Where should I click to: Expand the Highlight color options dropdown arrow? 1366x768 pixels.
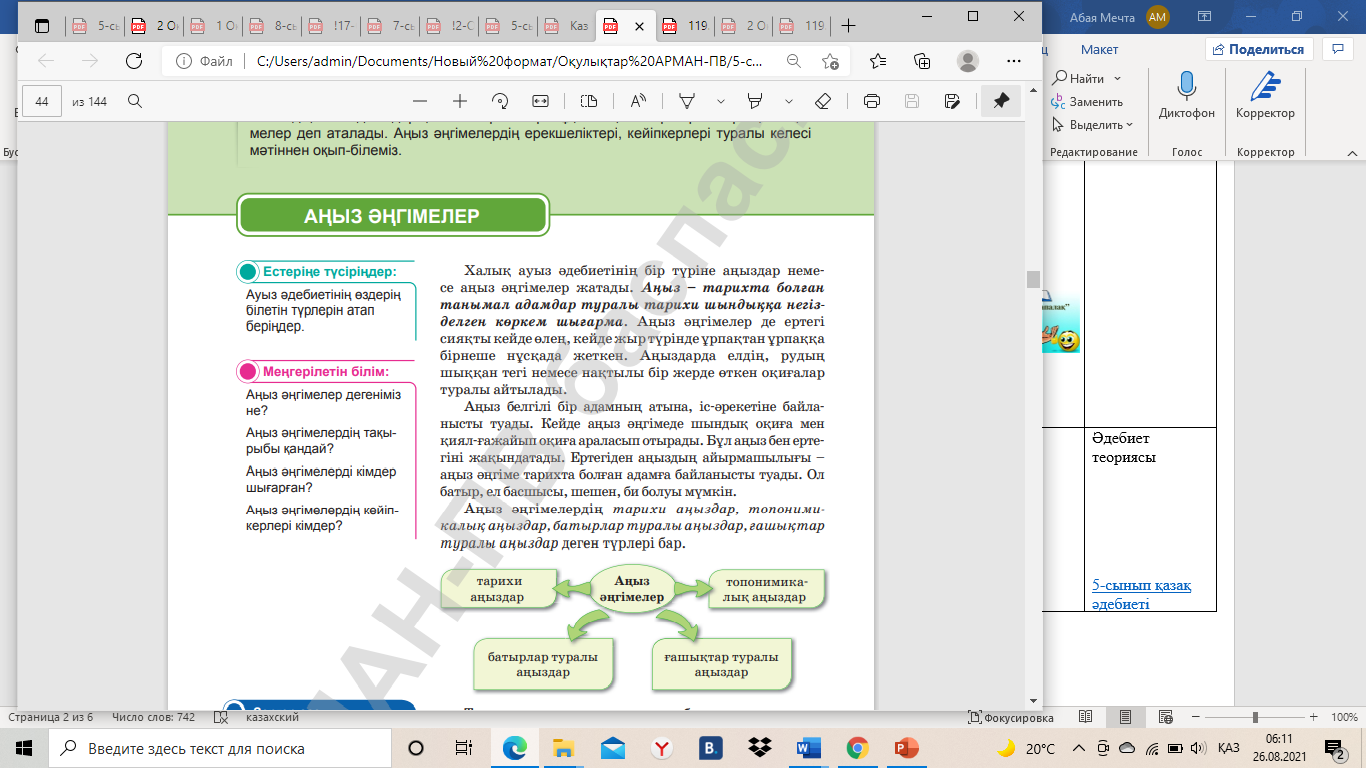(x=788, y=101)
